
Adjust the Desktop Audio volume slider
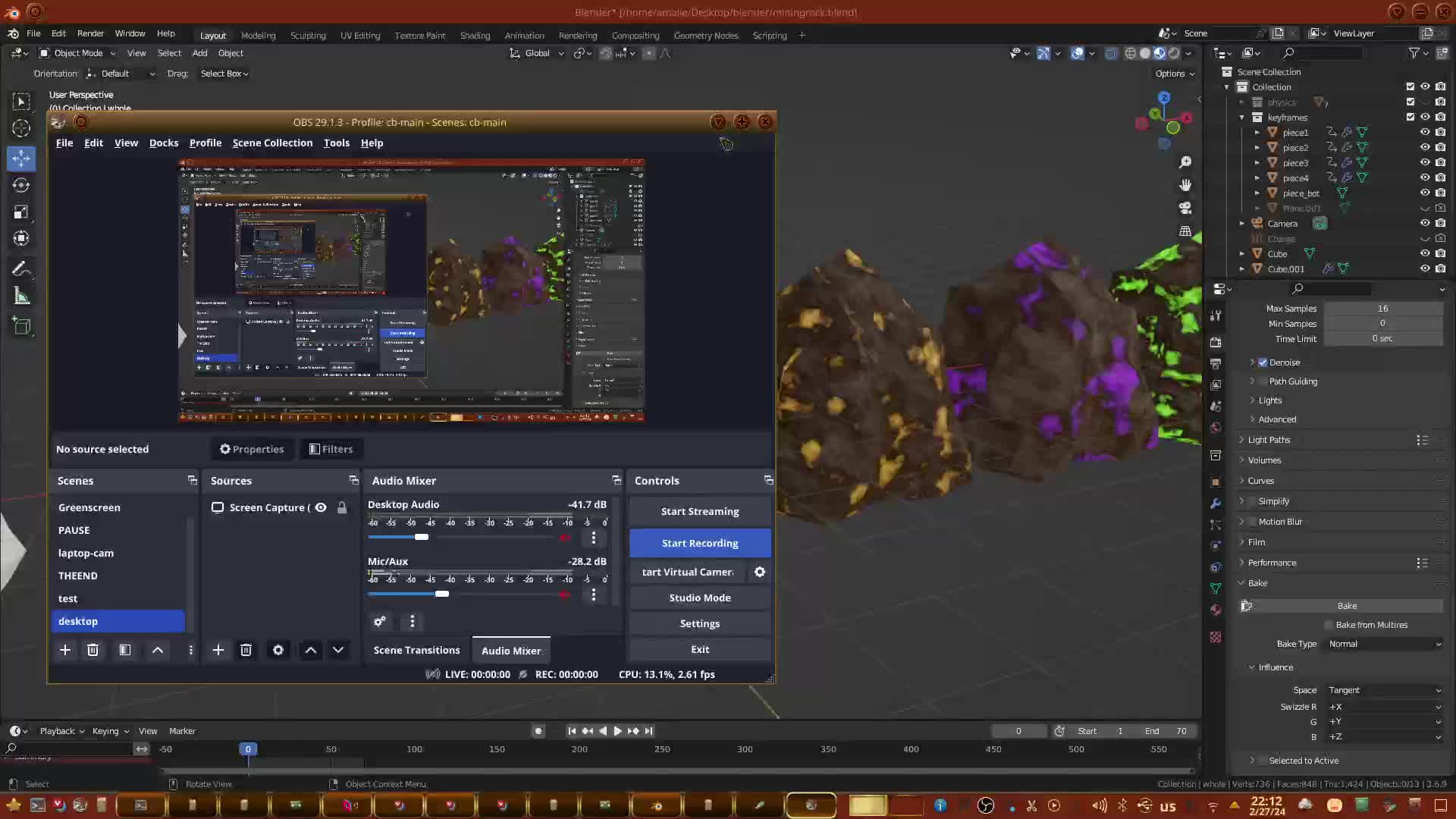tap(422, 537)
